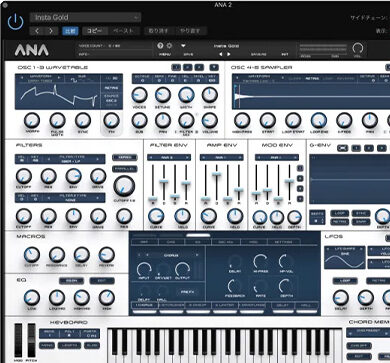390x363 pixels.
Task: Click bottom small button beside Mod Env sliders
Action: point(300,199)
